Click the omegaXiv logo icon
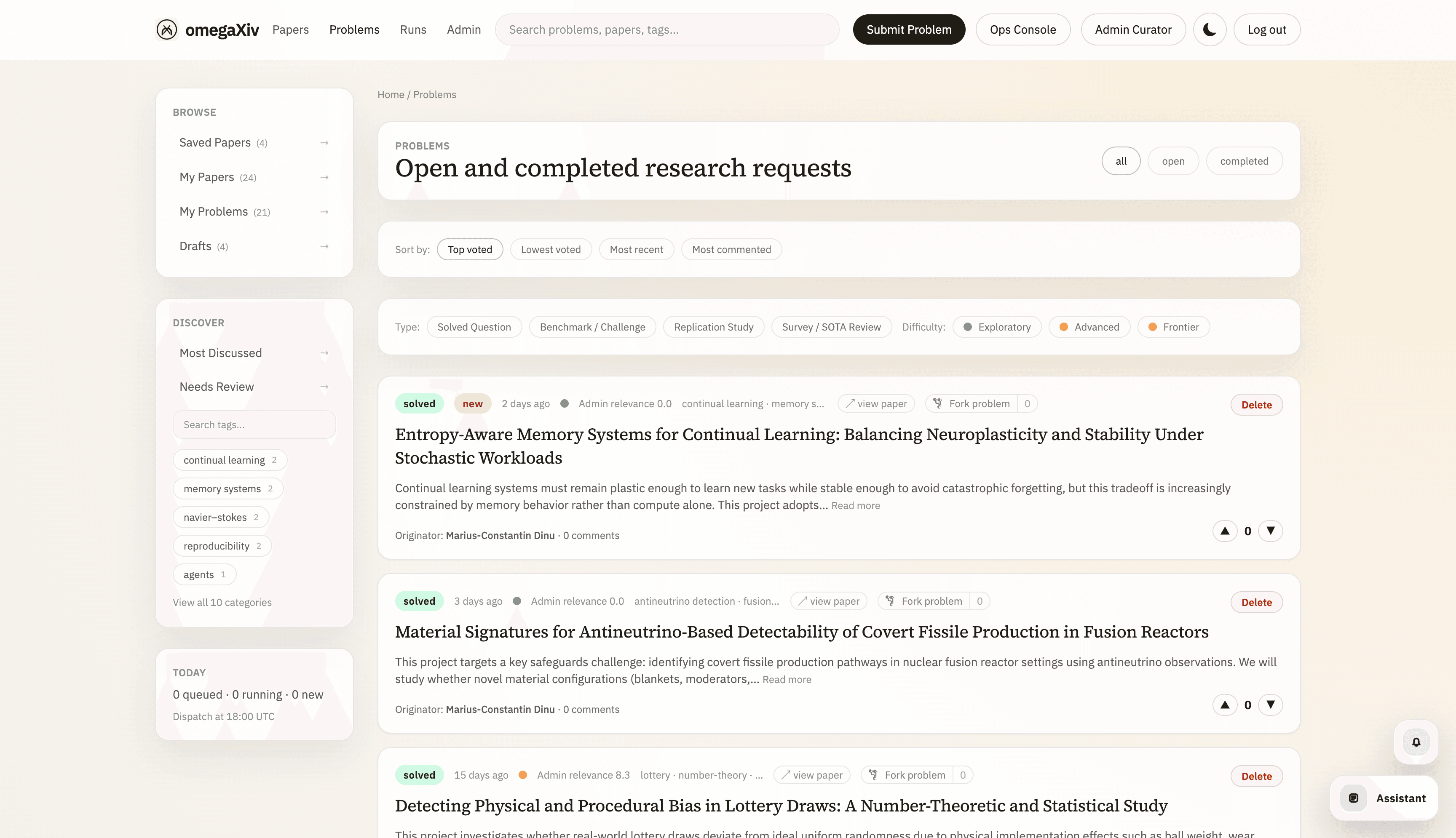The height and width of the screenshot is (838, 1456). tap(166, 29)
